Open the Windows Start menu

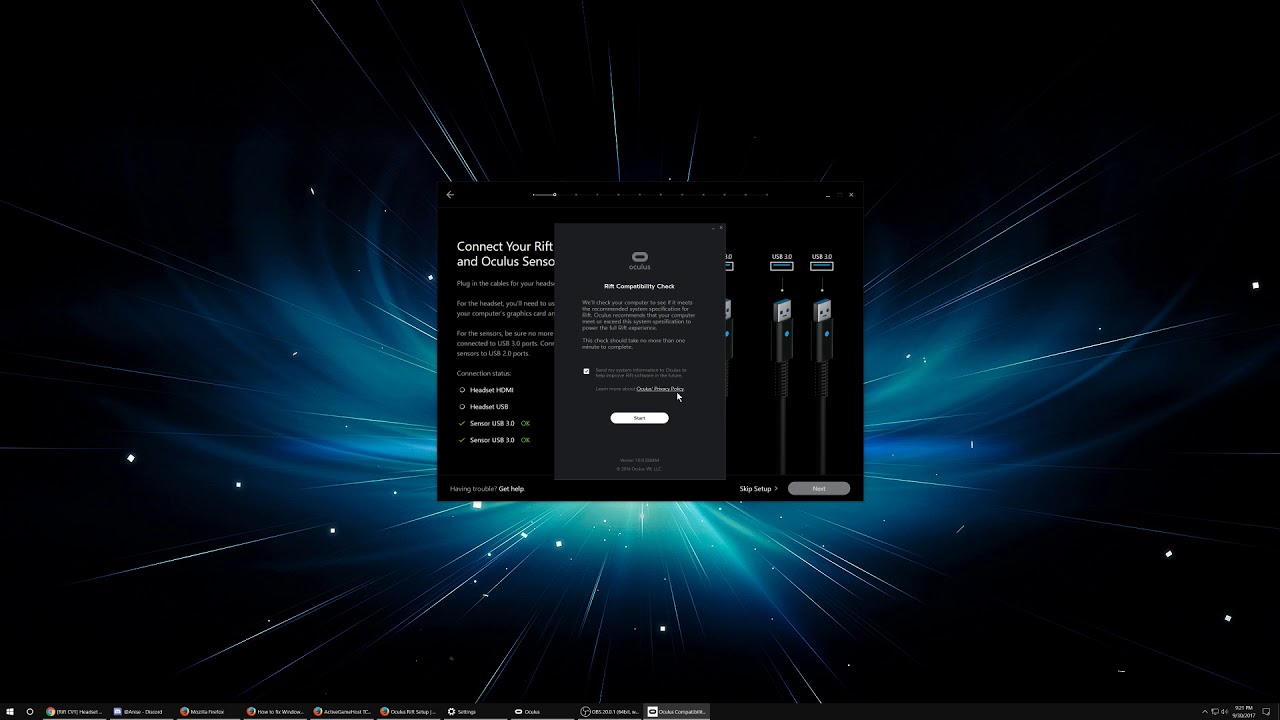click(x=10, y=712)
